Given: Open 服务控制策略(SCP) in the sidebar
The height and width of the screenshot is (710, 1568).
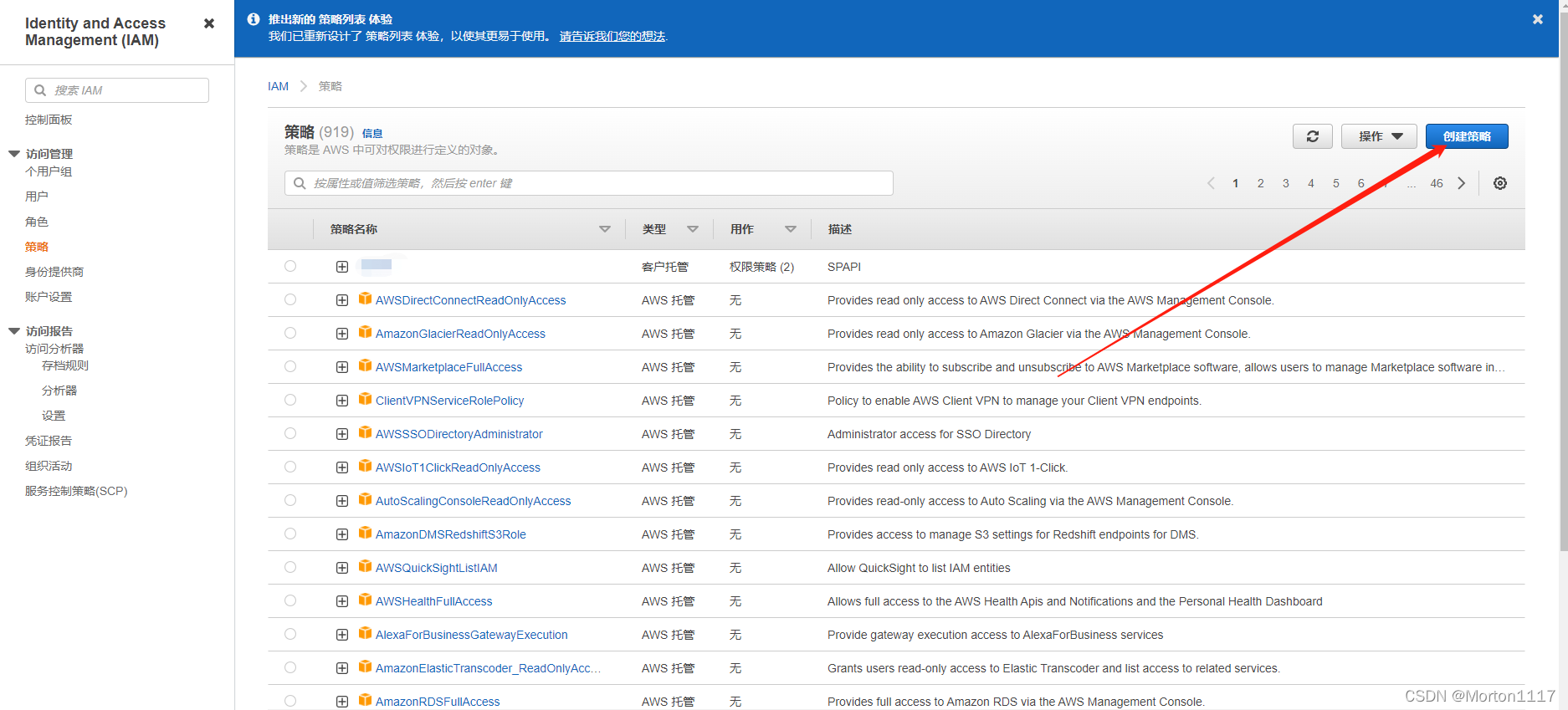Looking at the screenshot, I should (76, 491).
